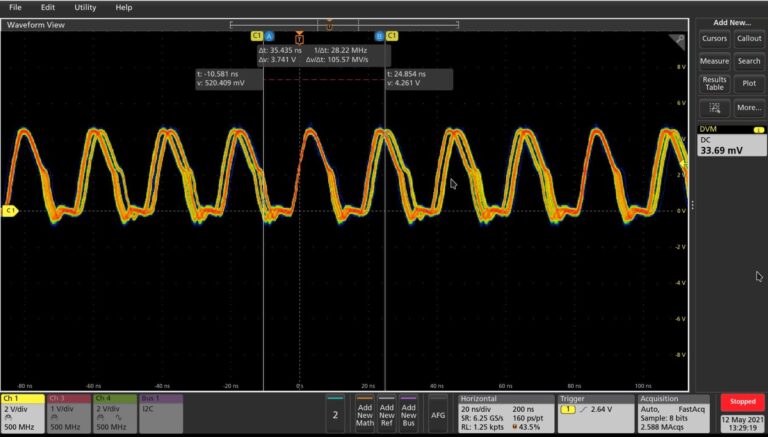Click the Add New Math icon button
Screen dimensions: 768x437
[x=364, y=413]
